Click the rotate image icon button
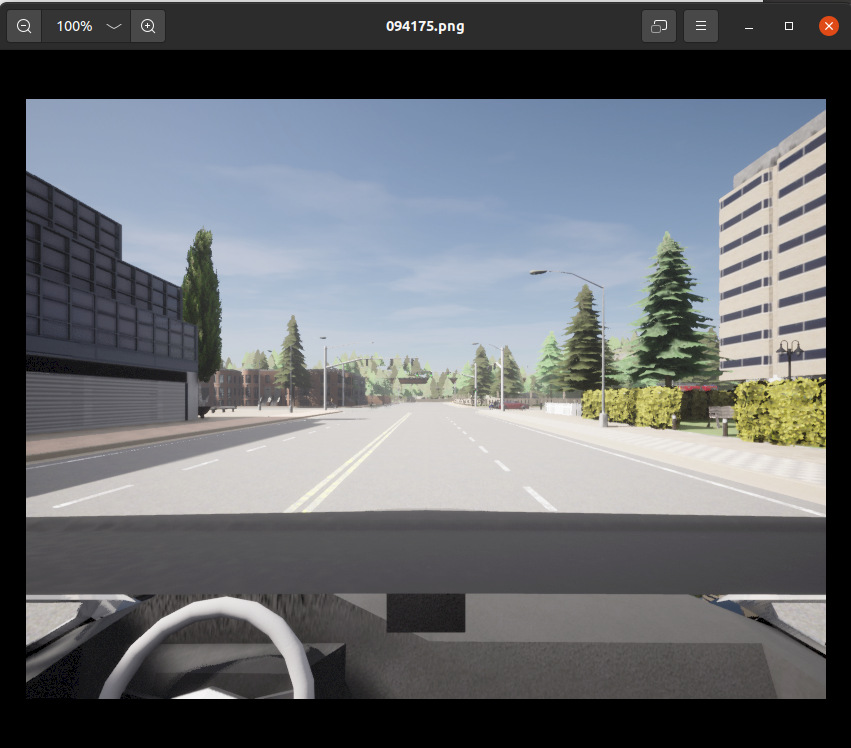Viewport: 851px width, 748px height. (x=659, y=26)
